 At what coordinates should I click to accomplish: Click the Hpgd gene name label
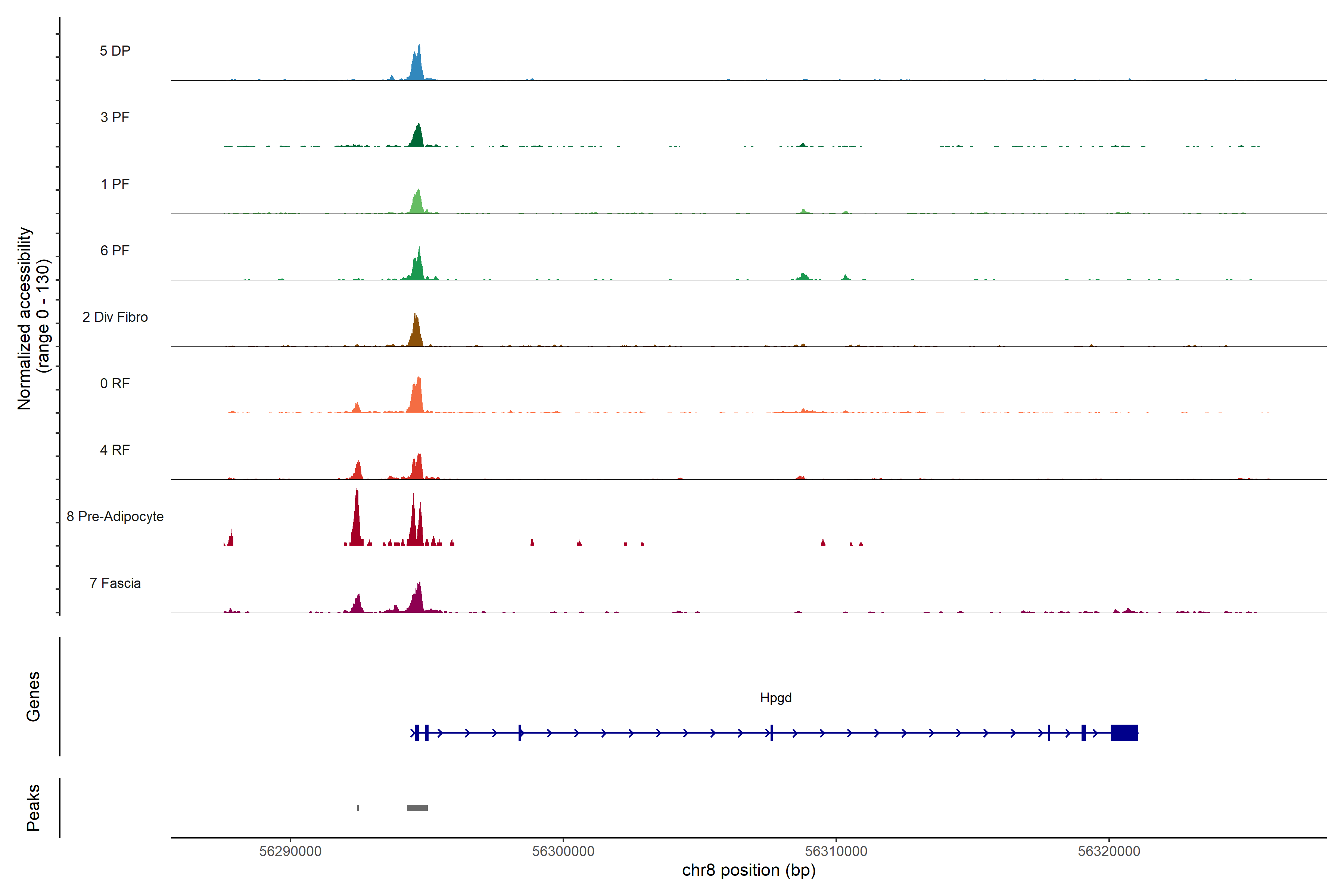[x=775, y=698]
